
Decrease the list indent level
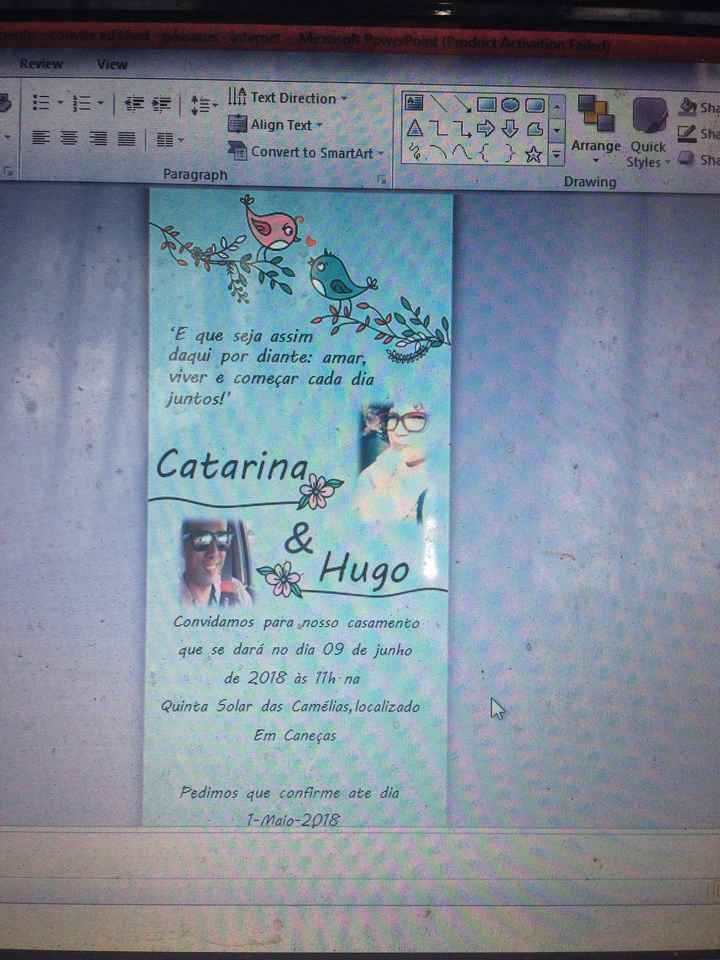pos(134,102)
